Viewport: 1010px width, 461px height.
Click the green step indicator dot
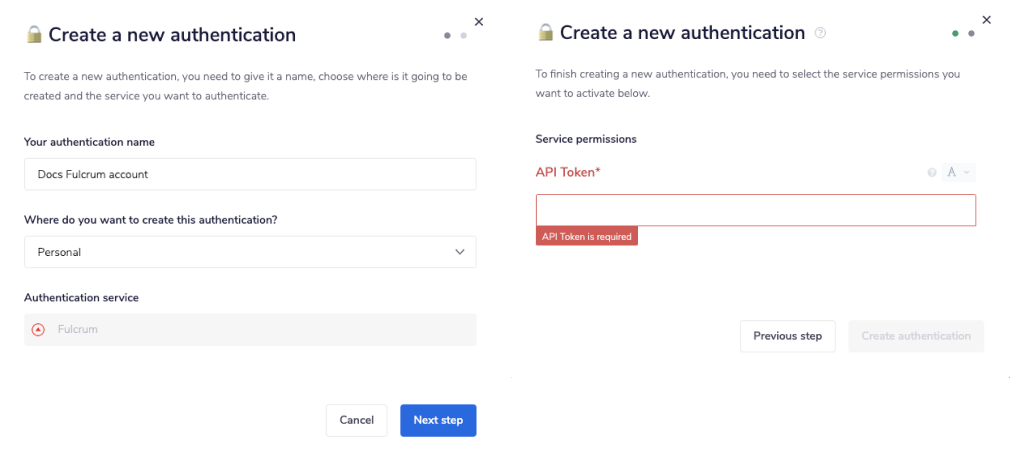(x=955, y=33)
